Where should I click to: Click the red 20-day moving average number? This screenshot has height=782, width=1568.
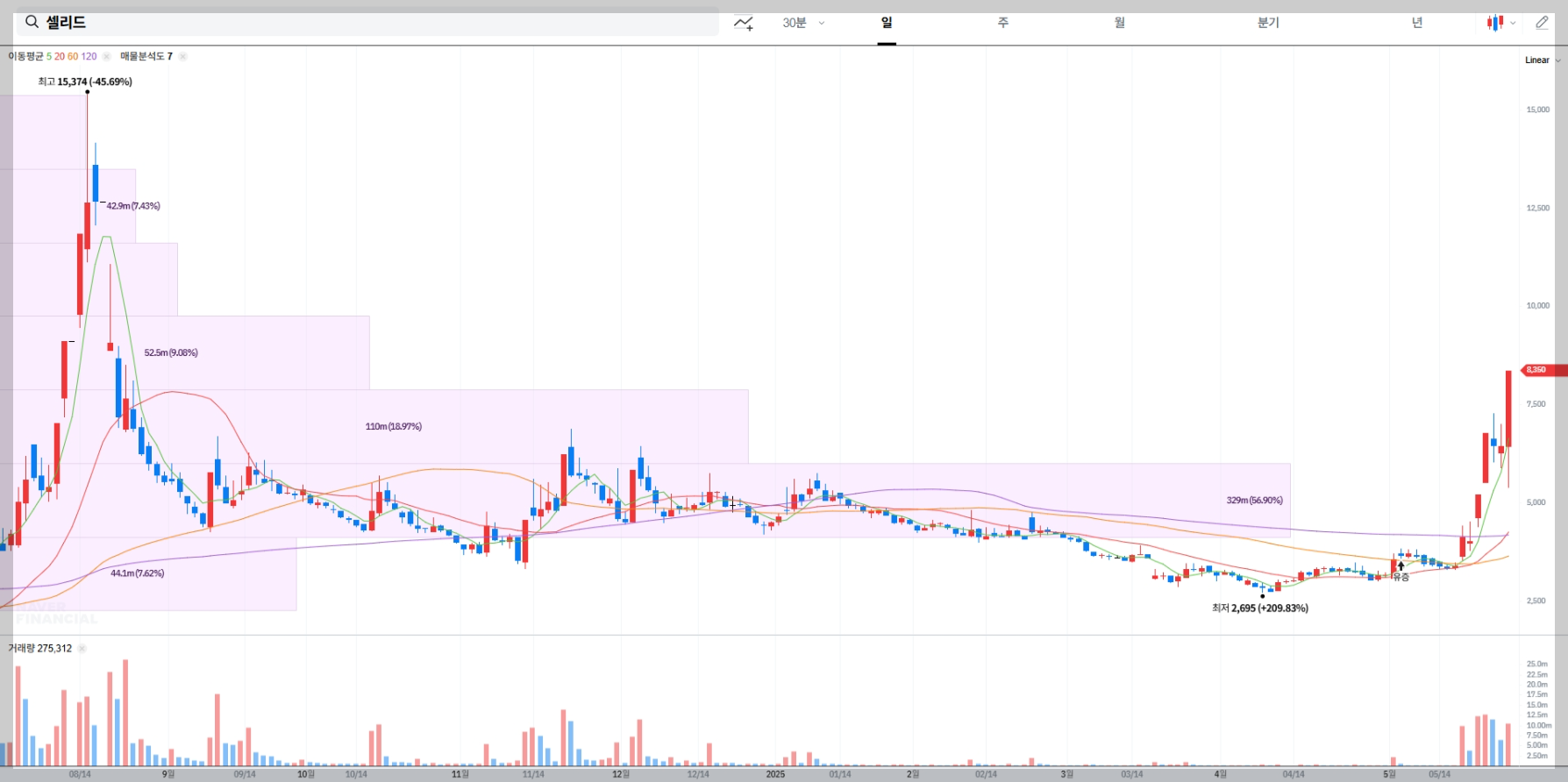60,56
